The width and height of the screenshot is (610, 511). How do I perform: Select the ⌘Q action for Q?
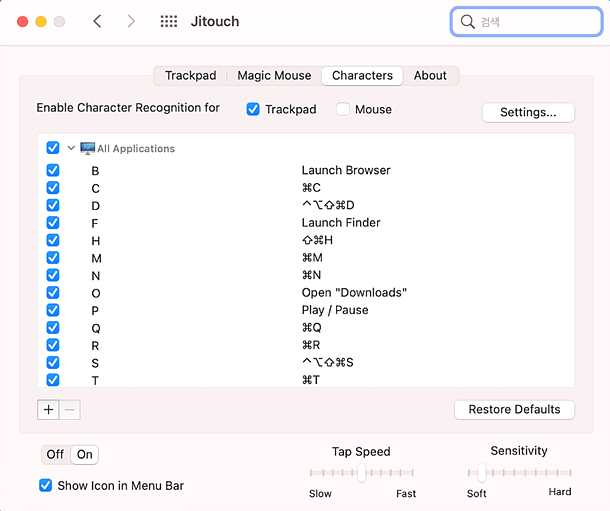click(x=312, y=328)
